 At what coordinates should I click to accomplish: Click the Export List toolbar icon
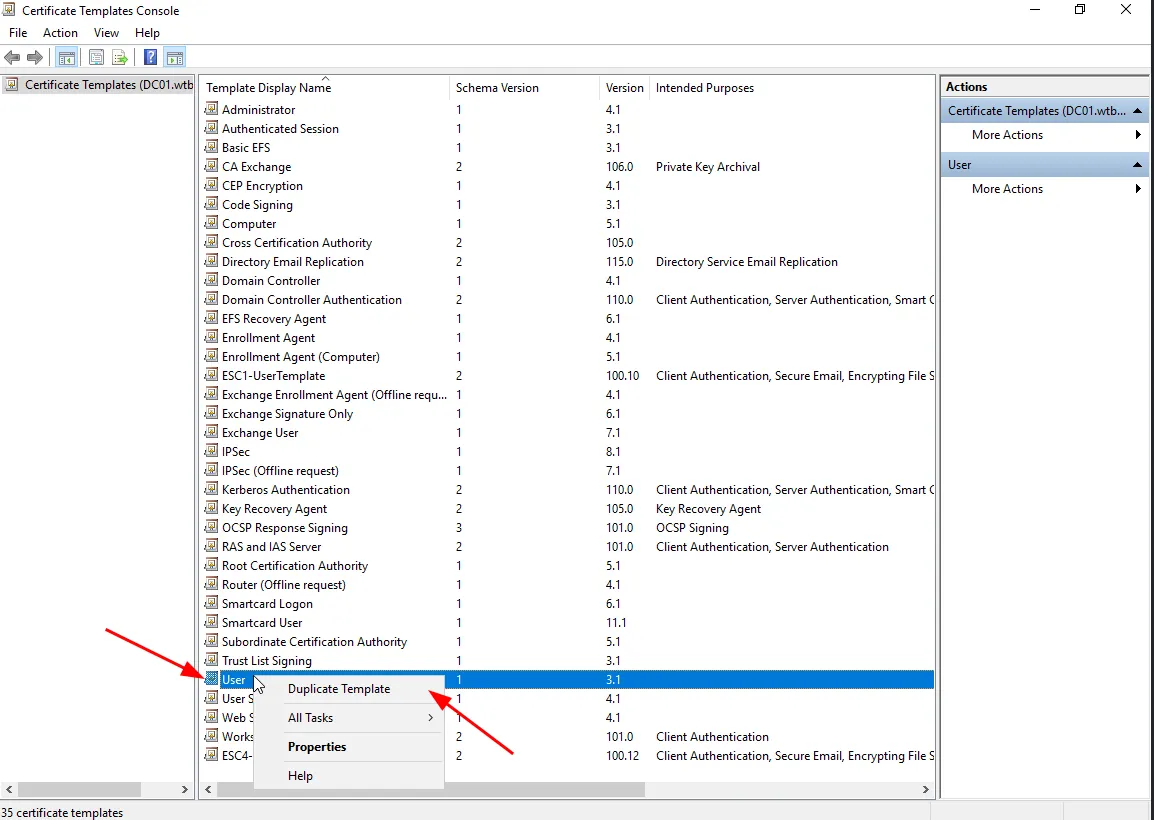point(120,58)
